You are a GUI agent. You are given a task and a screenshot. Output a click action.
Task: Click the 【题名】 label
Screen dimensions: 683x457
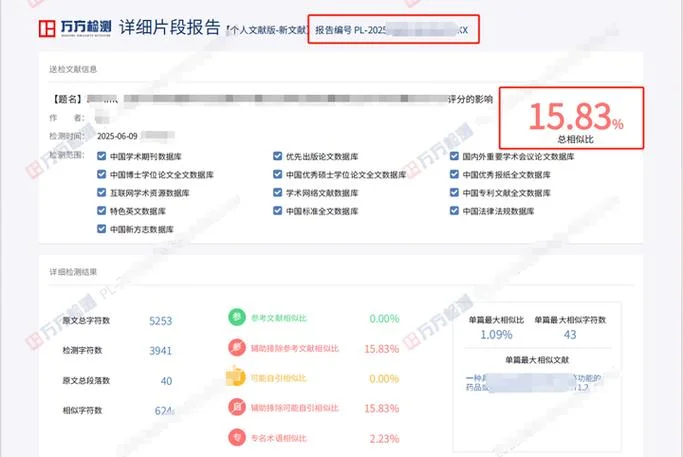tap(67, 99)
